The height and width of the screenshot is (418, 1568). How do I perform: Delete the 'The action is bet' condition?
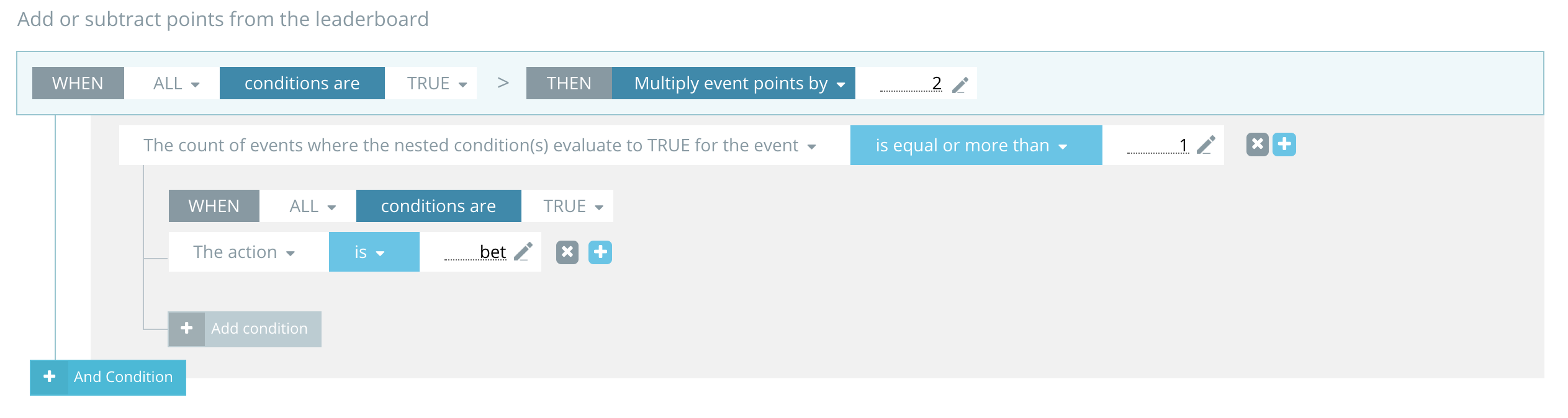click(567, 252)
